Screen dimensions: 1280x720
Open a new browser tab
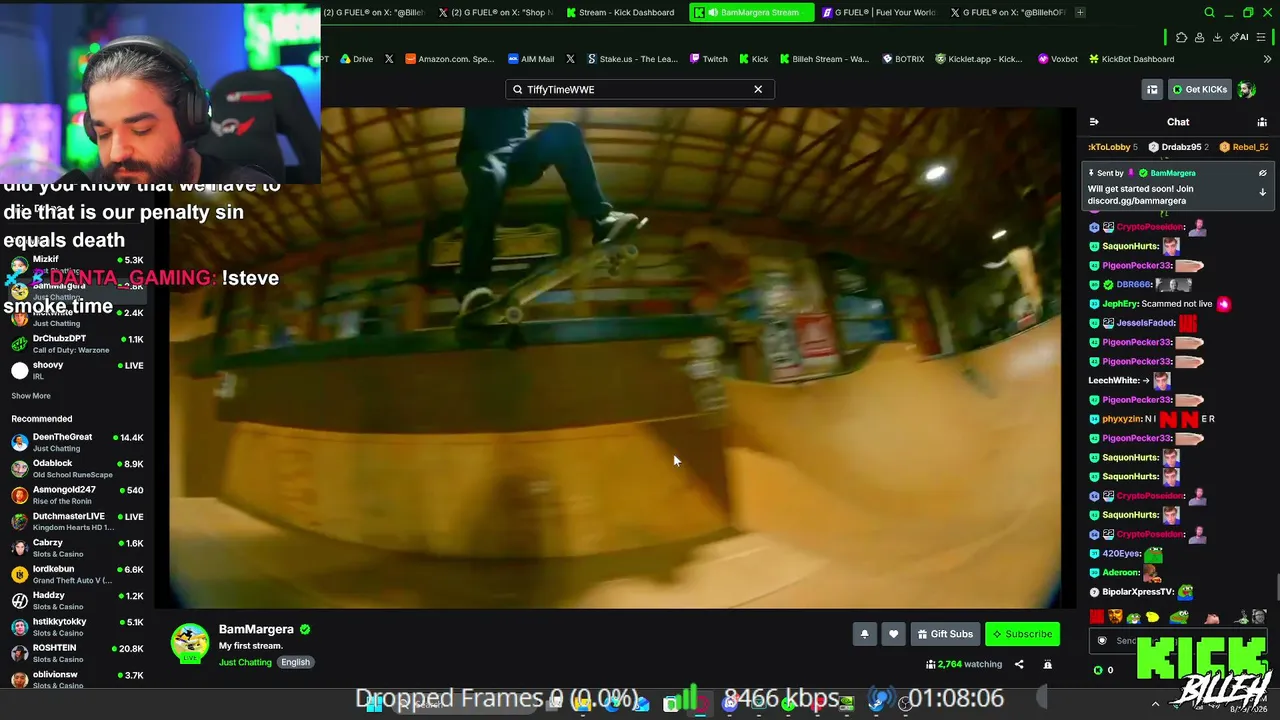pyautogui.click(x=1080, y=13)
